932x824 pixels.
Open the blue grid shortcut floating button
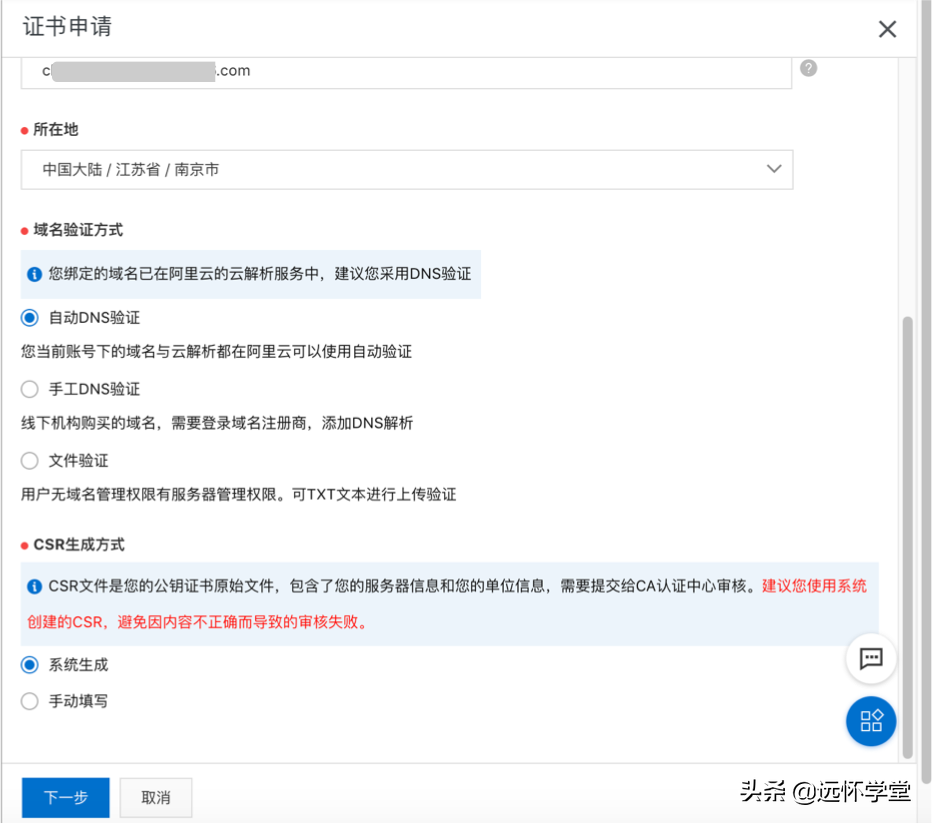pos(870,721)
